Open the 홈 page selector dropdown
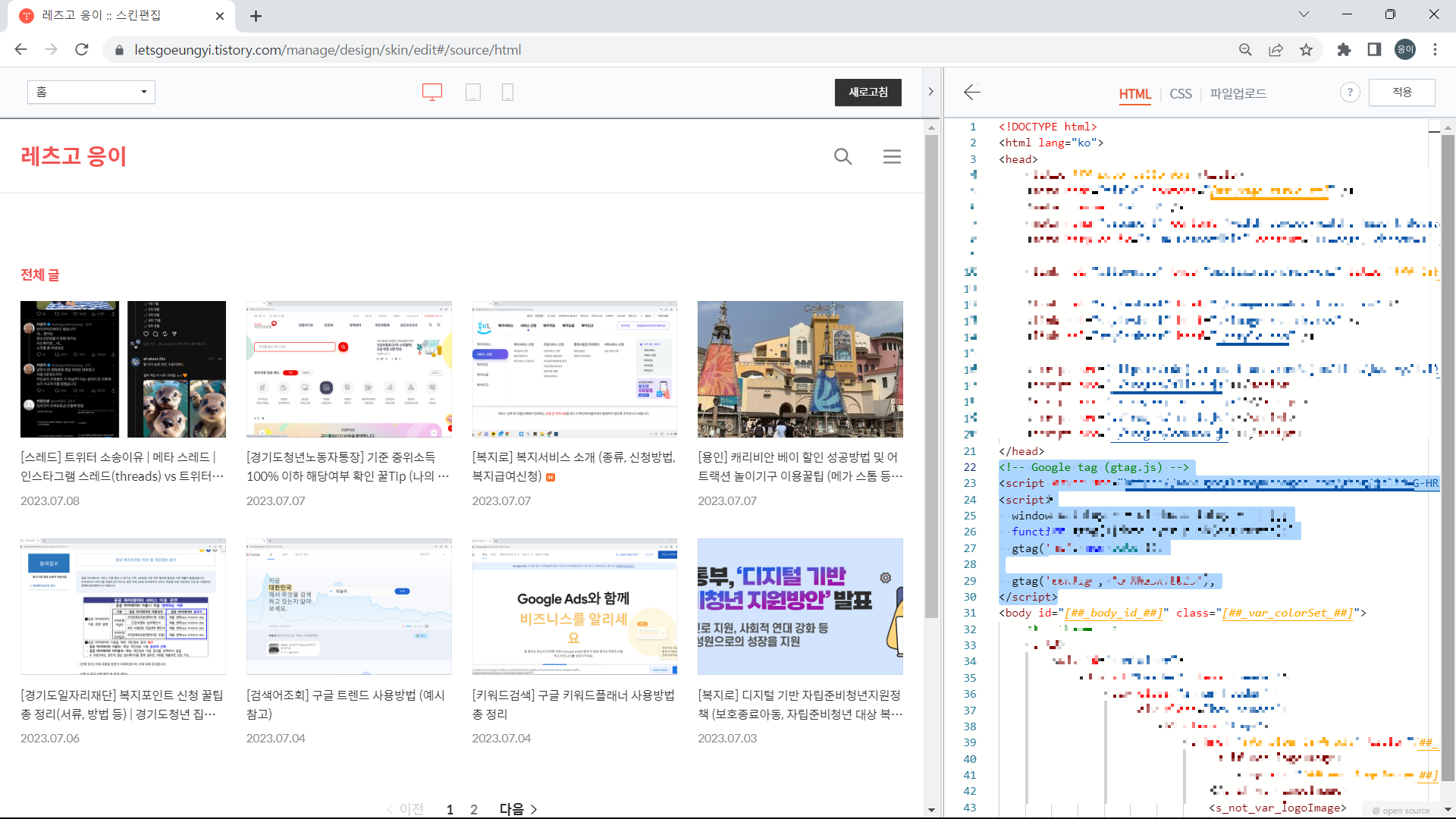 [90, 92]
